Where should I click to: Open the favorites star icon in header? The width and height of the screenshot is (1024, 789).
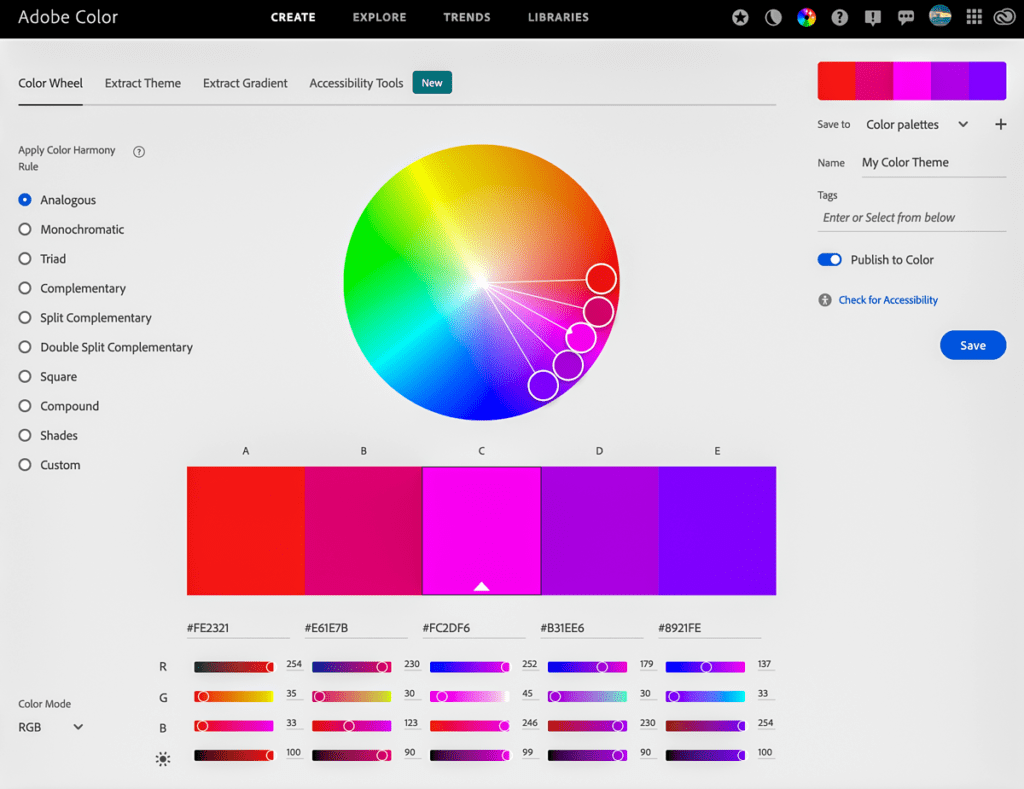740,18
